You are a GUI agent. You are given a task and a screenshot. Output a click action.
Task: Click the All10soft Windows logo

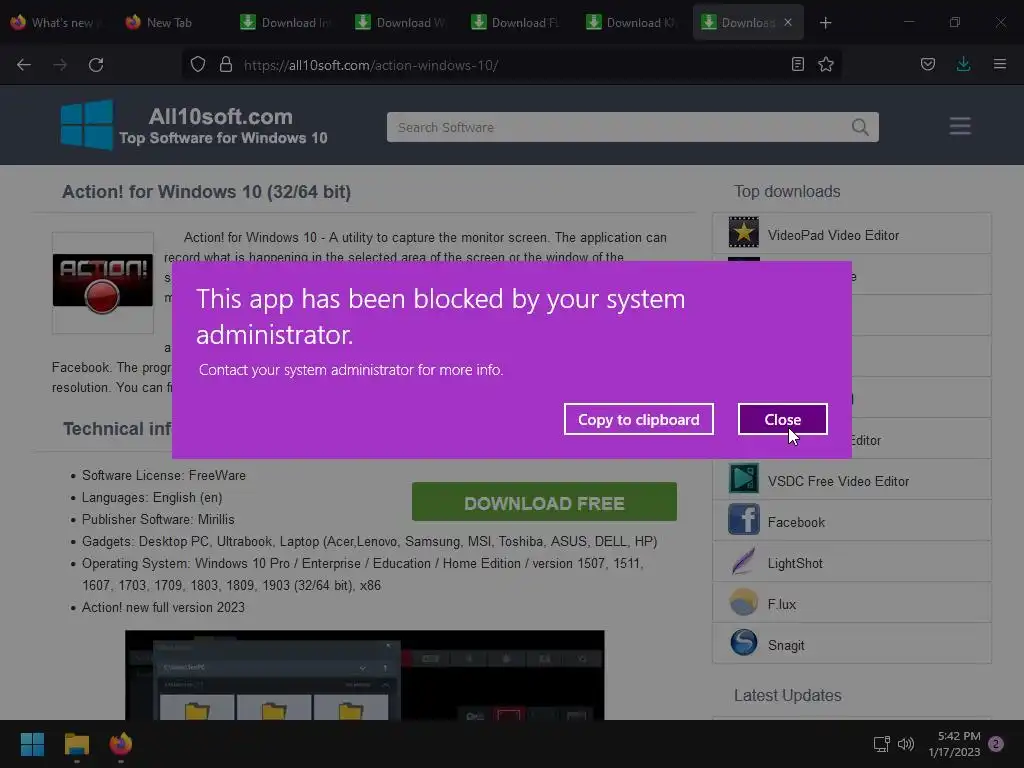[x=87, y=125]
